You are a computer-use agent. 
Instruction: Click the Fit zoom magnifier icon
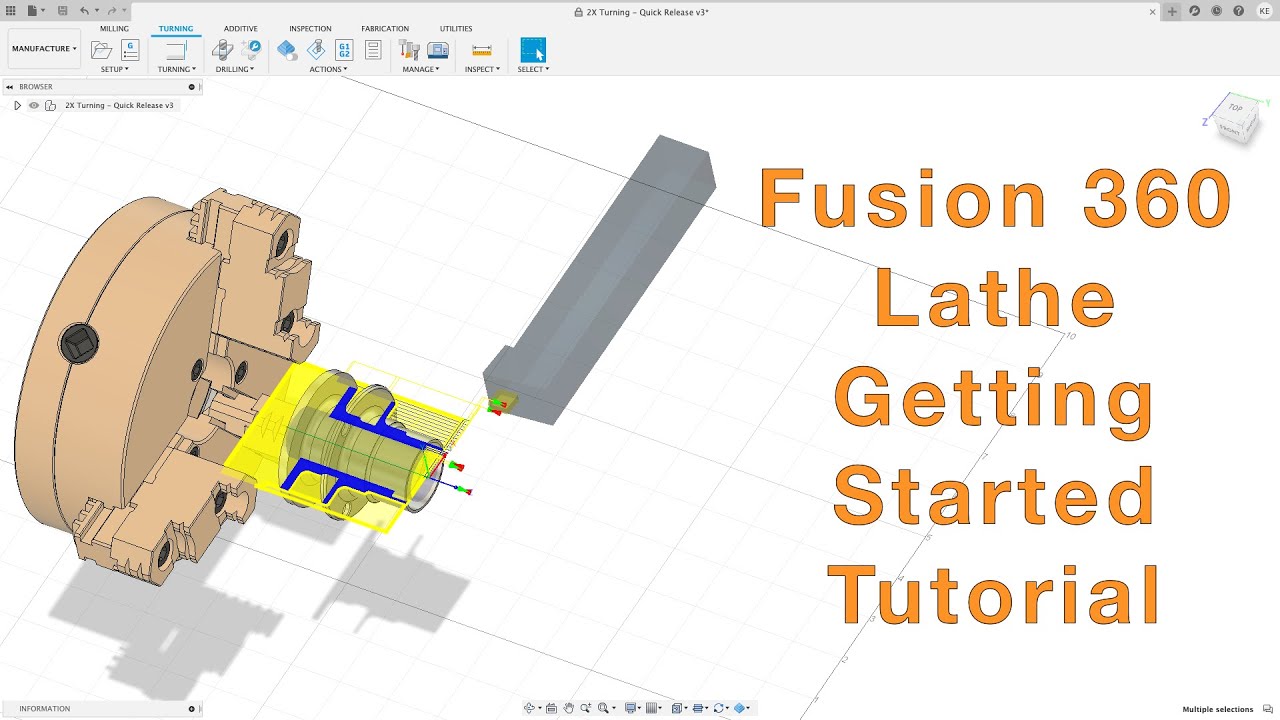[603, 708]
